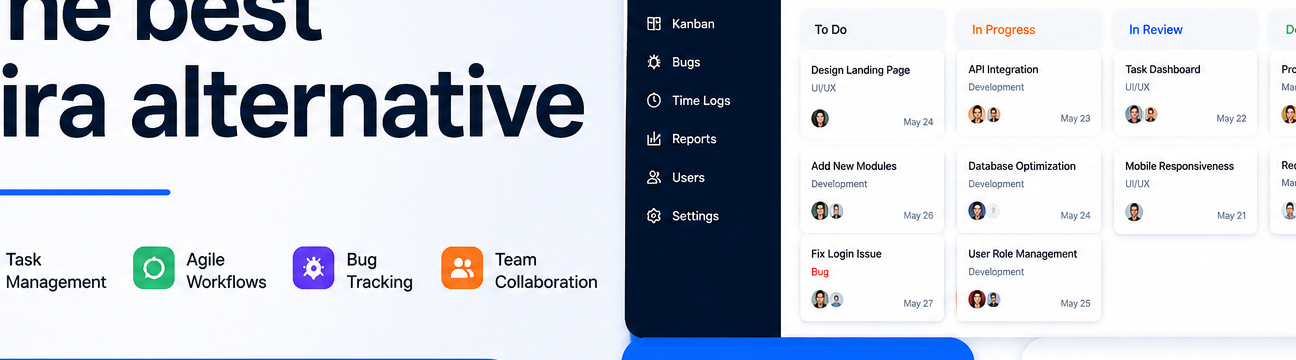Click the May 26 date on Add New Modules
The image size is (1296, 360).
point(918,215)
